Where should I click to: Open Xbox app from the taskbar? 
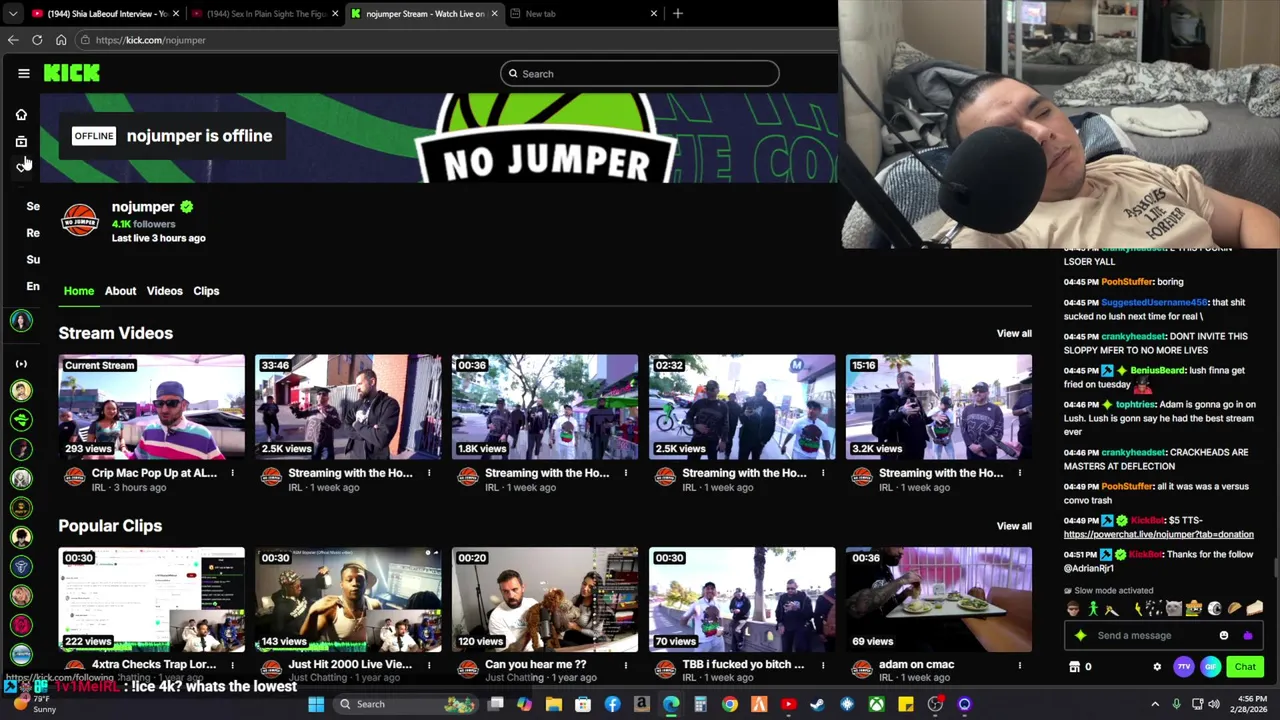pos(876,704)
